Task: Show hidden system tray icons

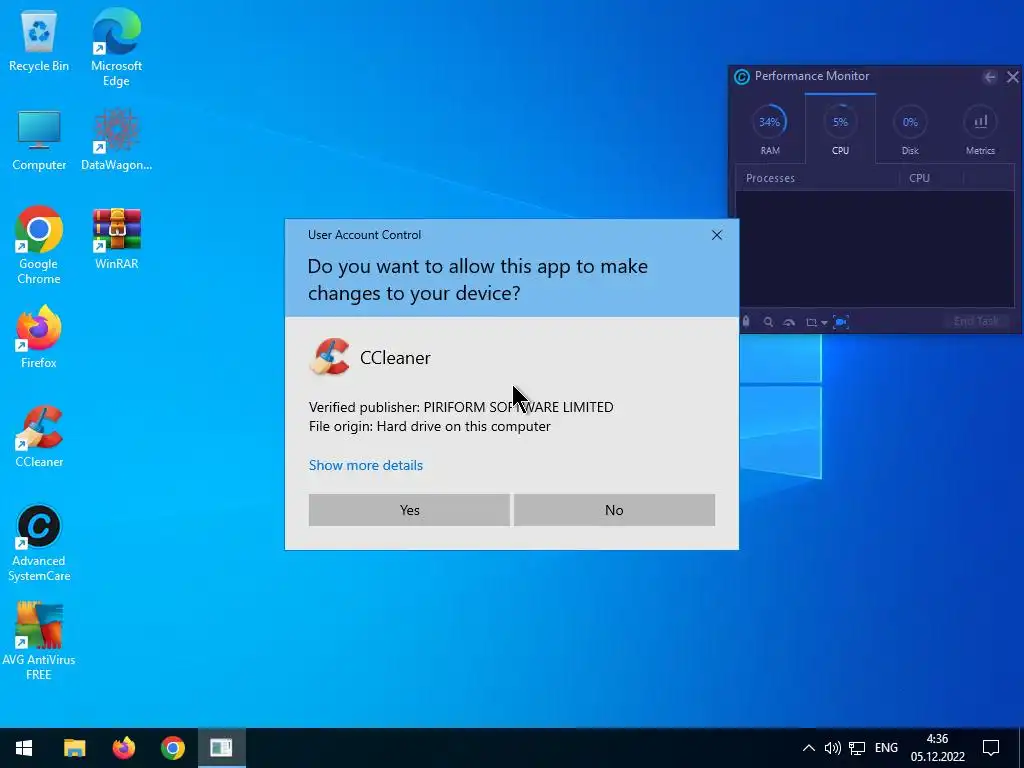Action: click(808, 748)
